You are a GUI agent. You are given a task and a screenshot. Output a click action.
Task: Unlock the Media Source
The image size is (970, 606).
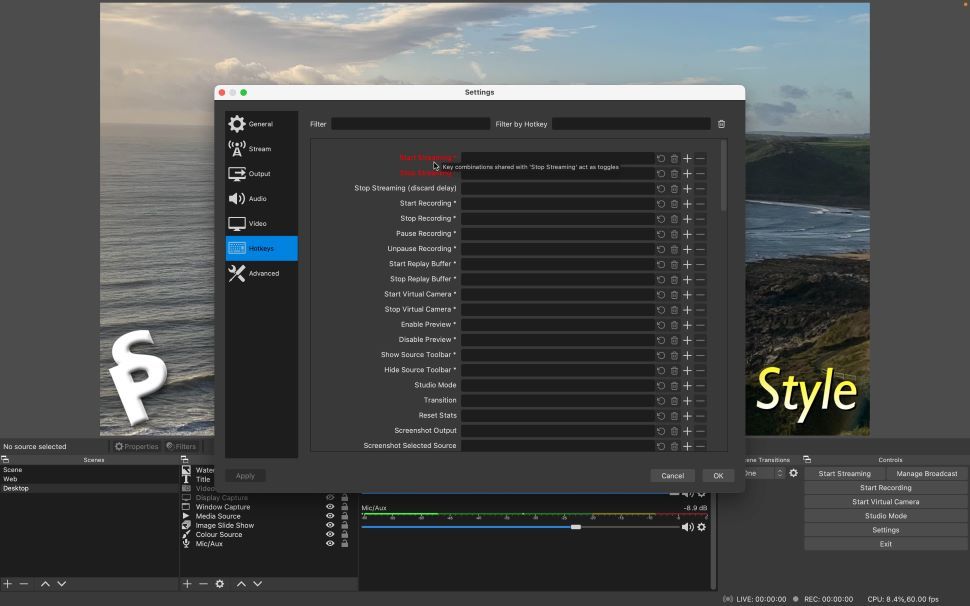(345, 515)
